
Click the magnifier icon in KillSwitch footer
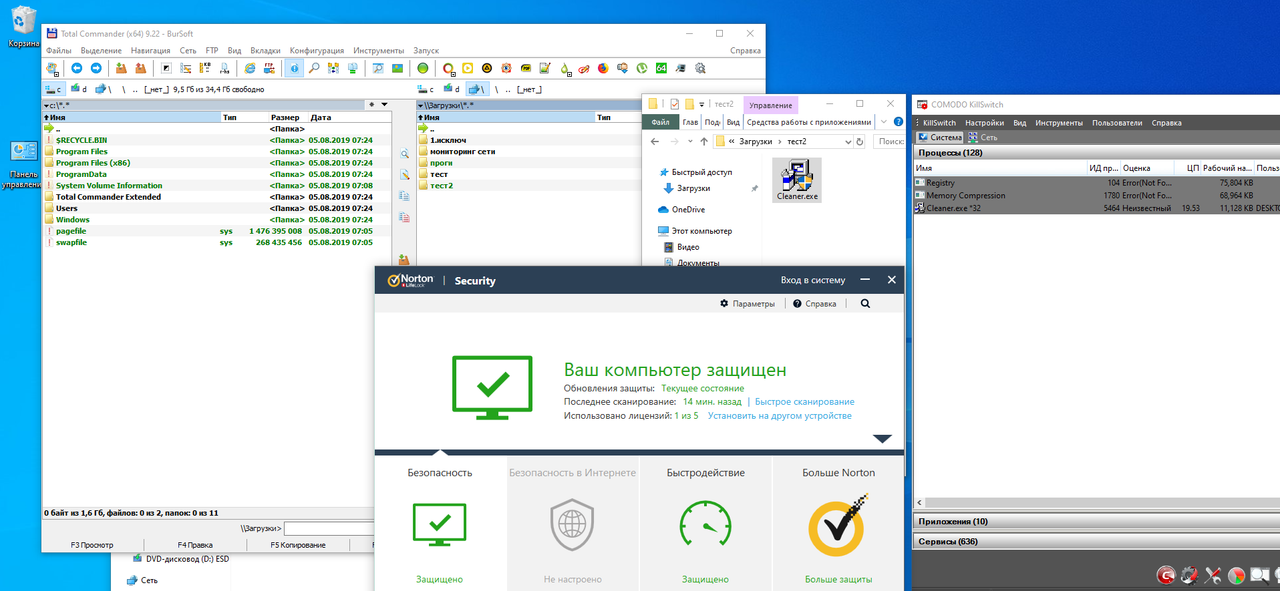pos(1260,575)
